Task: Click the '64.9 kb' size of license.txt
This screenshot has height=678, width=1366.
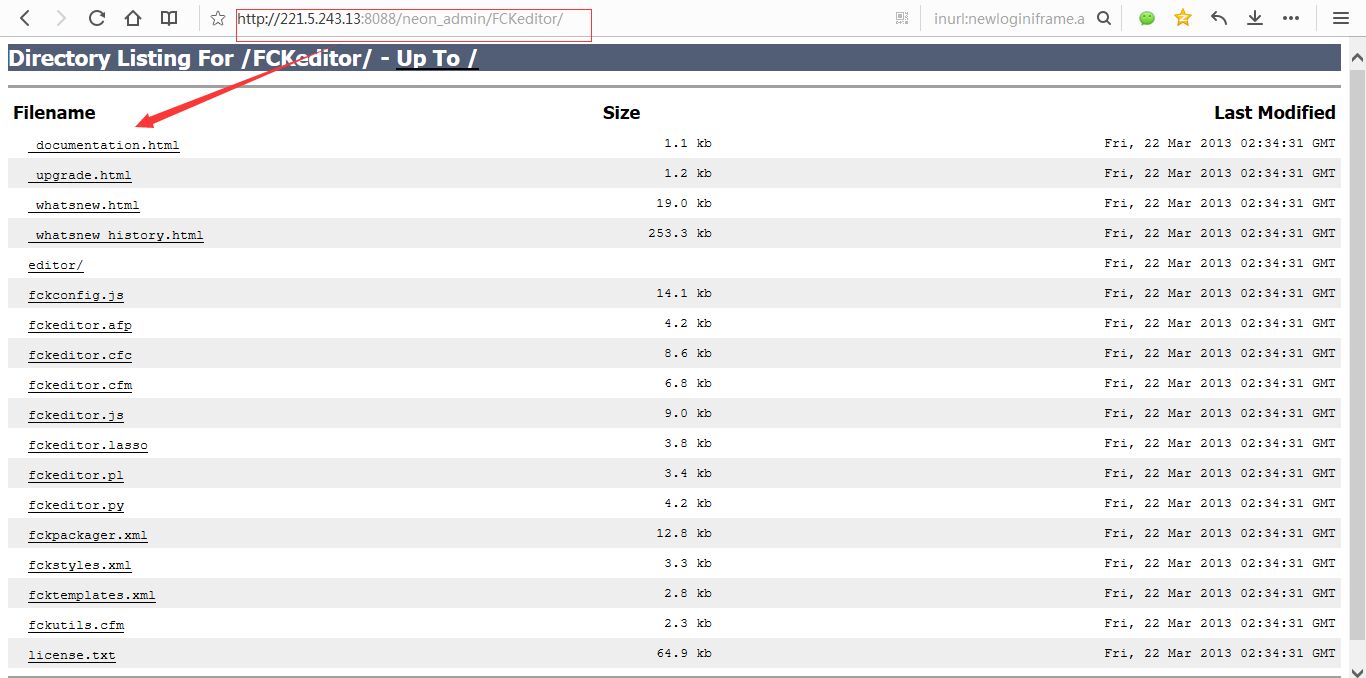Action: [x=684, y=653]
